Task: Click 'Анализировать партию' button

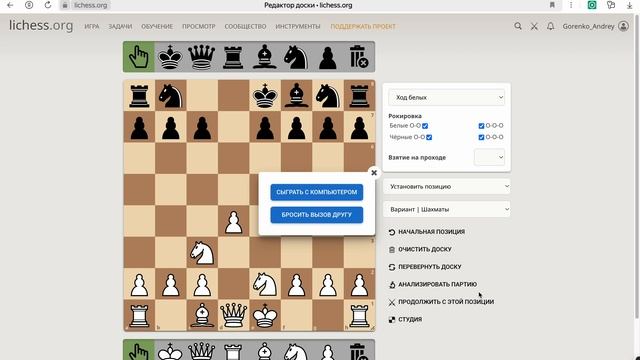Action: pos(433,284)
